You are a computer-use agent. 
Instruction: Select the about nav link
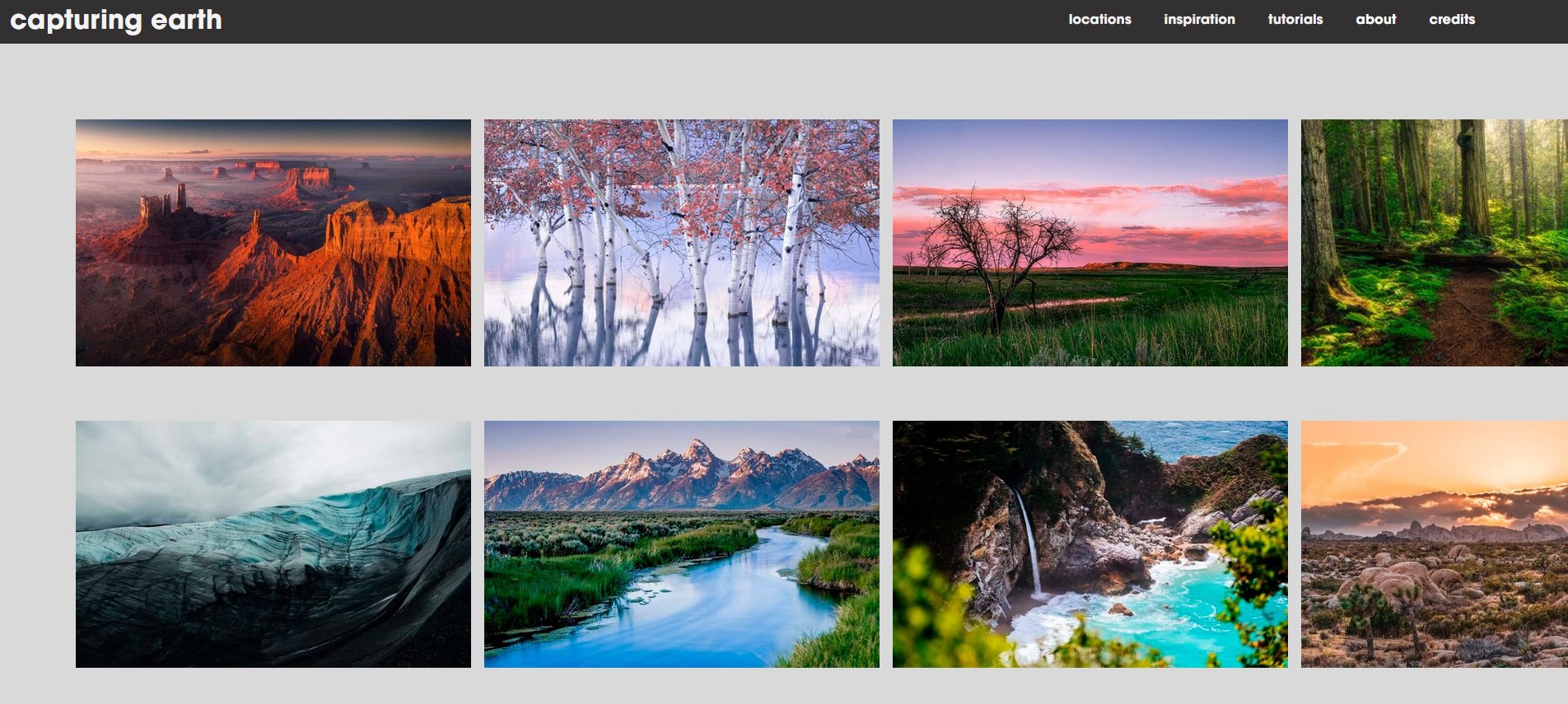1375,20
